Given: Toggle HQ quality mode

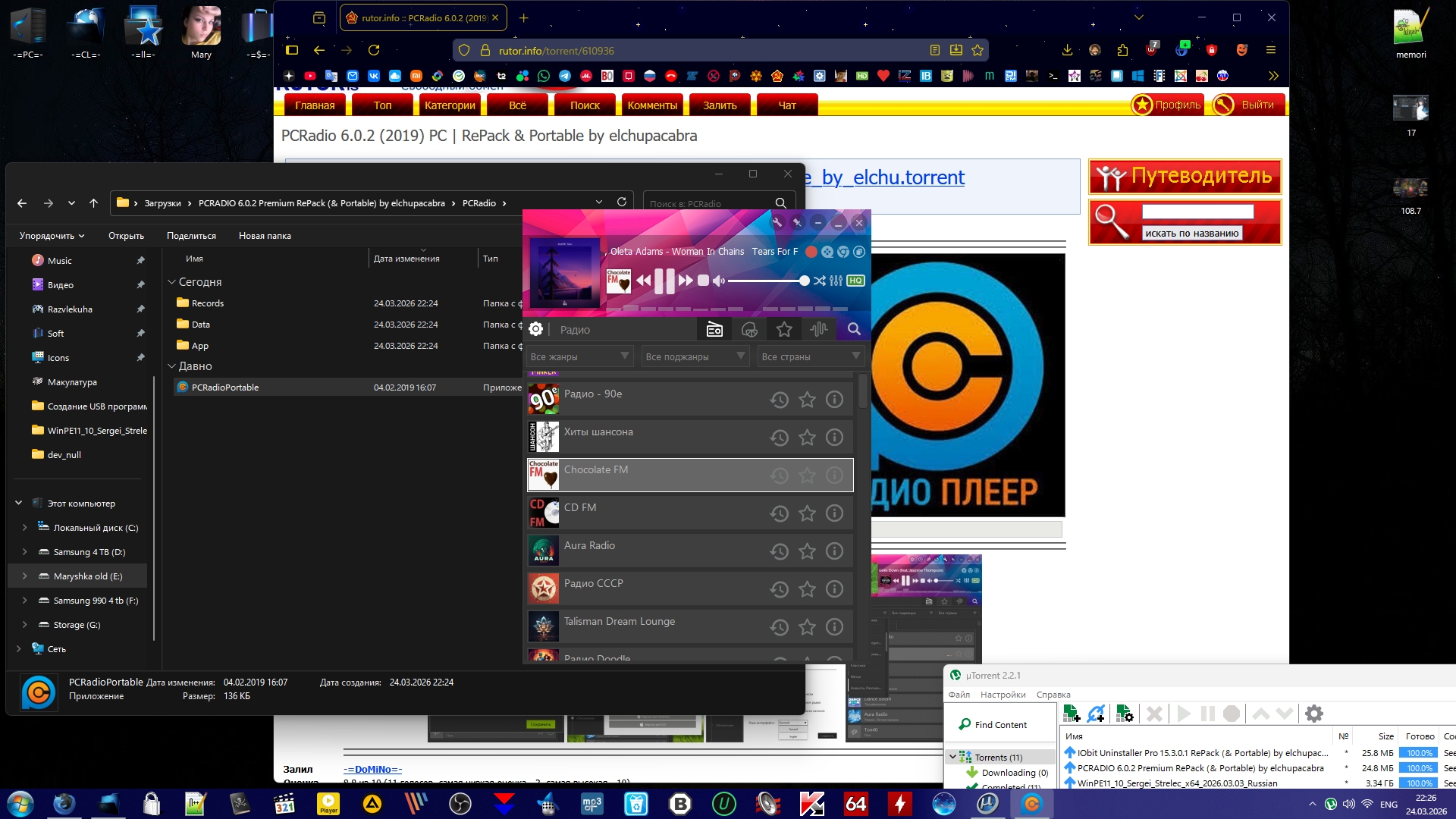Looking at the screenshot, I should (x=855, y=281).
